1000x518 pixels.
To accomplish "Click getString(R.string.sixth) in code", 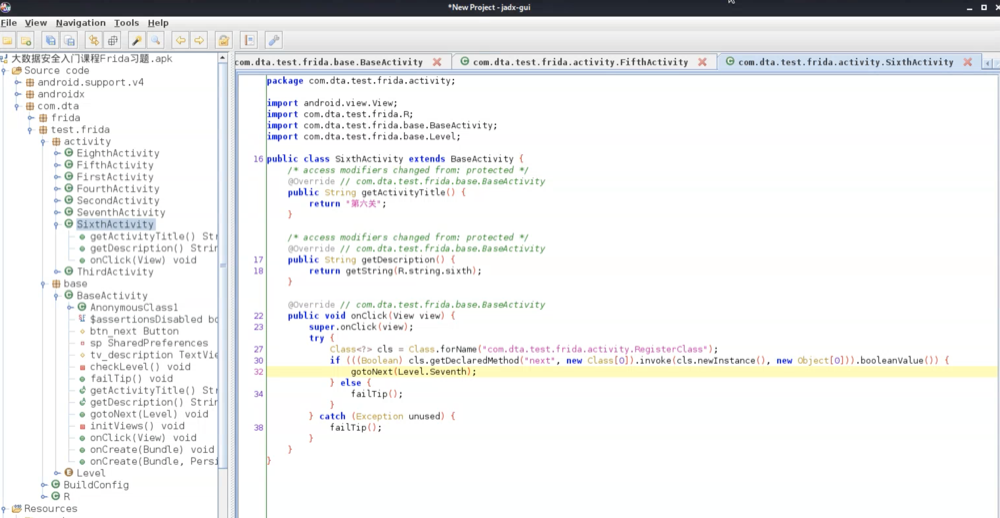I will tap(411, 270).
